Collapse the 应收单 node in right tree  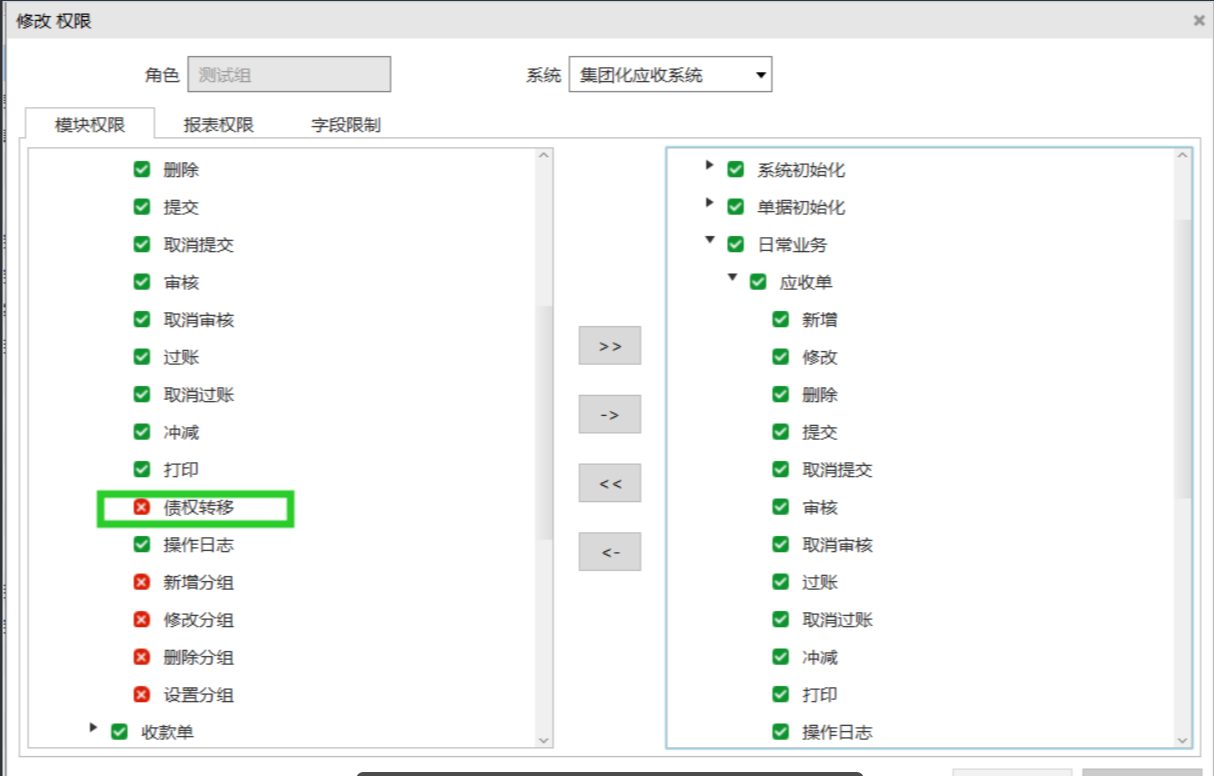click(732, 278)
